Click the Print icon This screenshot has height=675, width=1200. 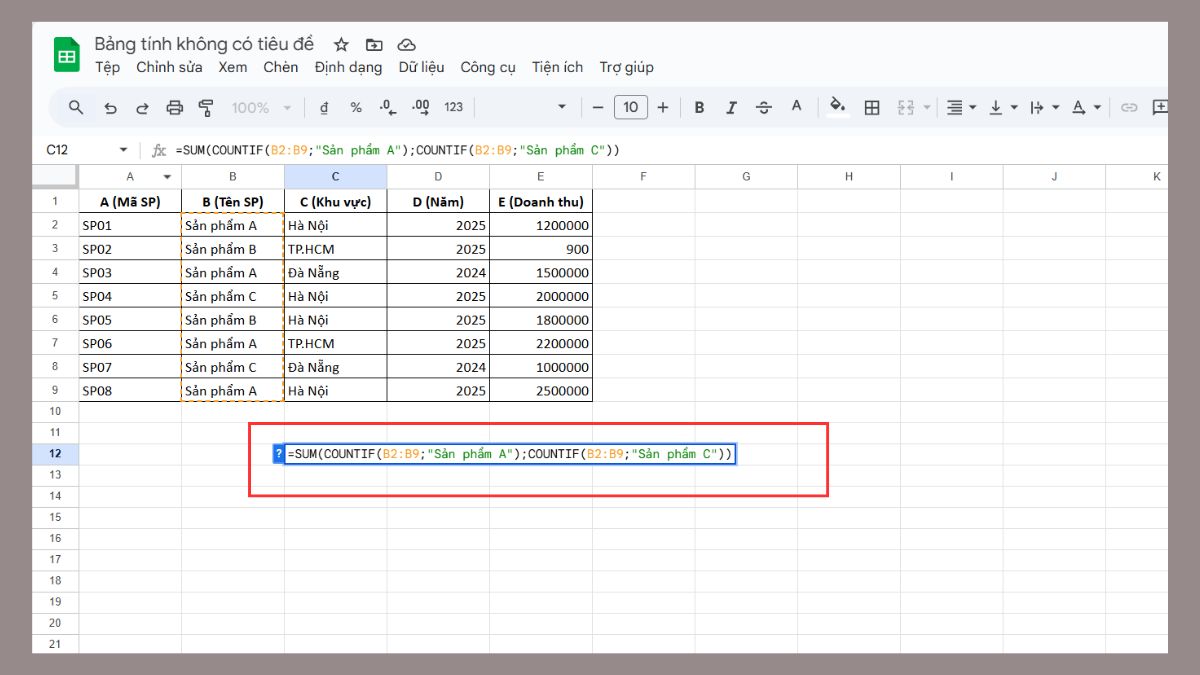click(x=175, y=108)
